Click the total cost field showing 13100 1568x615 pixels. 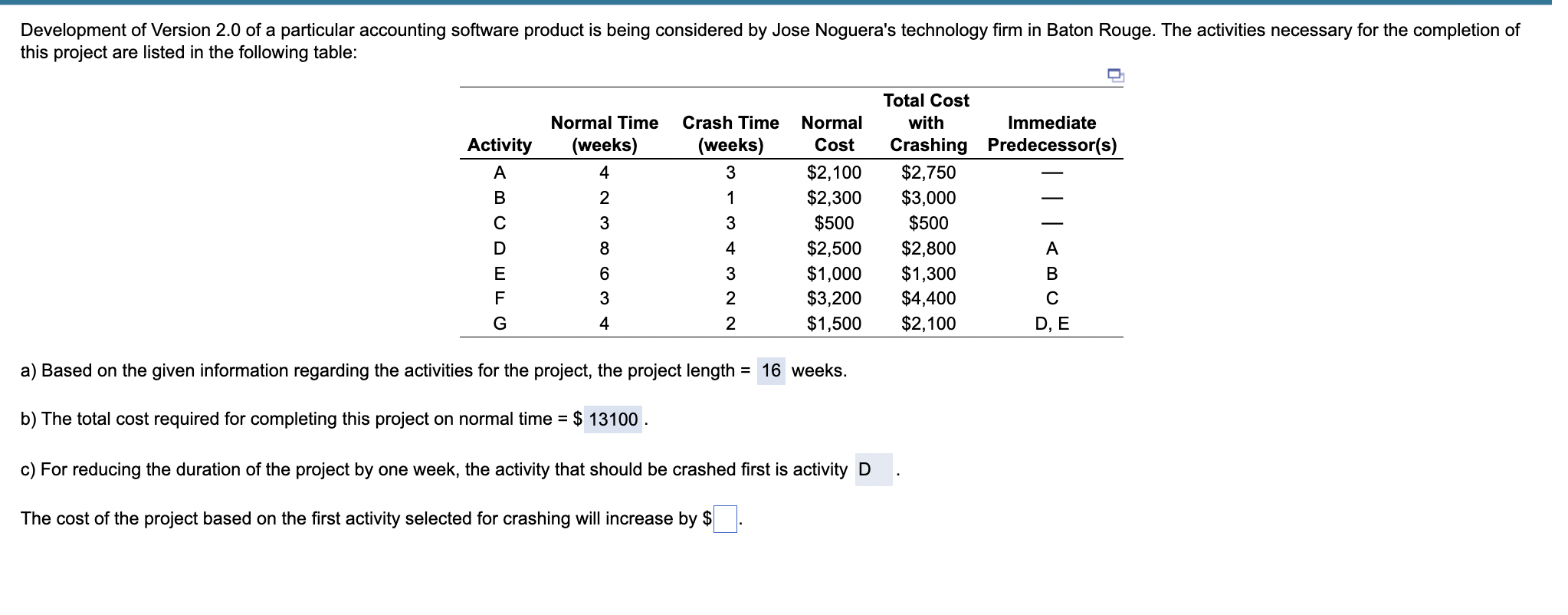[612, 419]
